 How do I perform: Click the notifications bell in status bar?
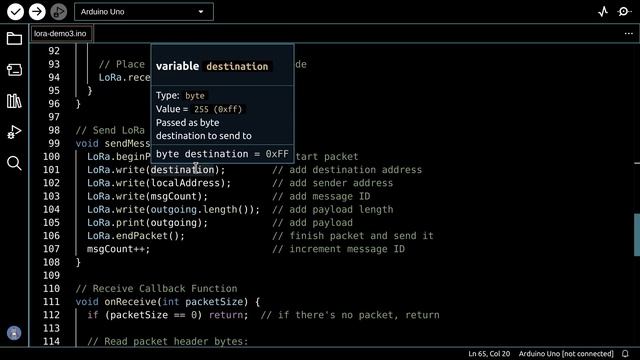[x=625, y=353]
